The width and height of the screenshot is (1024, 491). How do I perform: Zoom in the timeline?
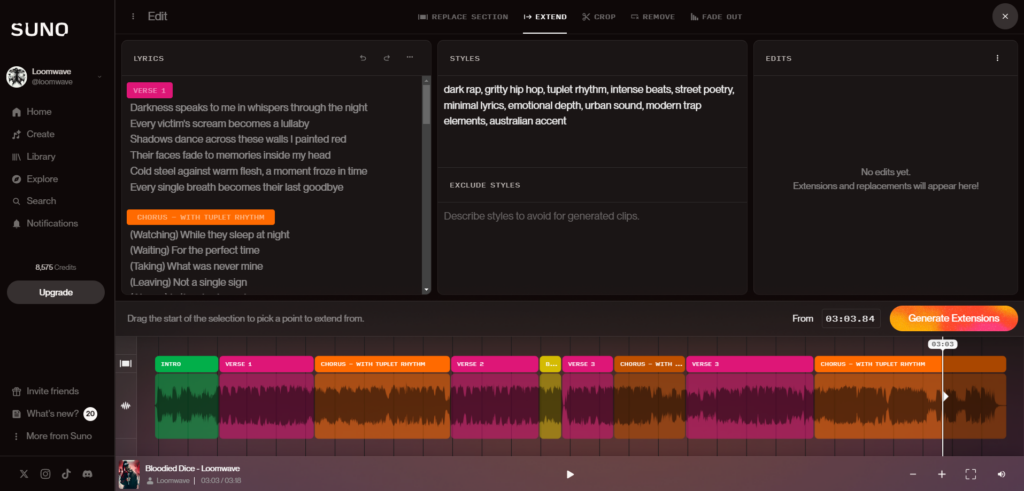[942, 474]
